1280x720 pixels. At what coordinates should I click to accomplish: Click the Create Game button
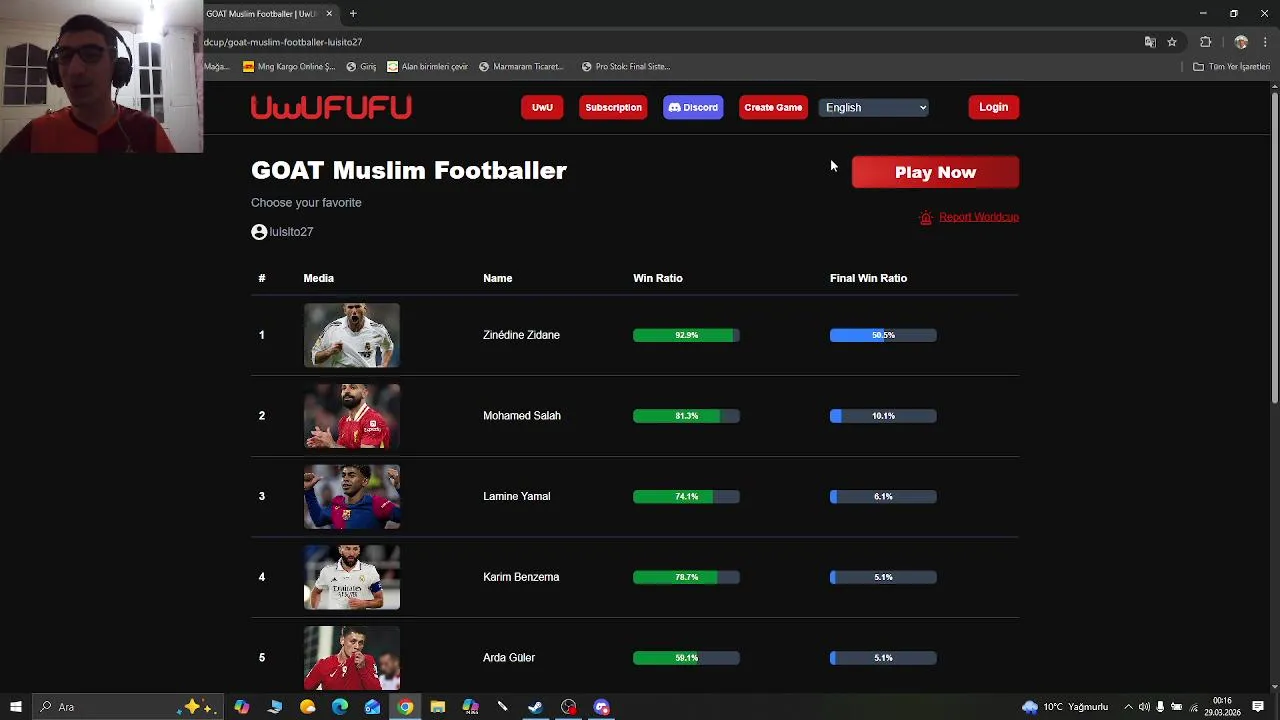773,107
